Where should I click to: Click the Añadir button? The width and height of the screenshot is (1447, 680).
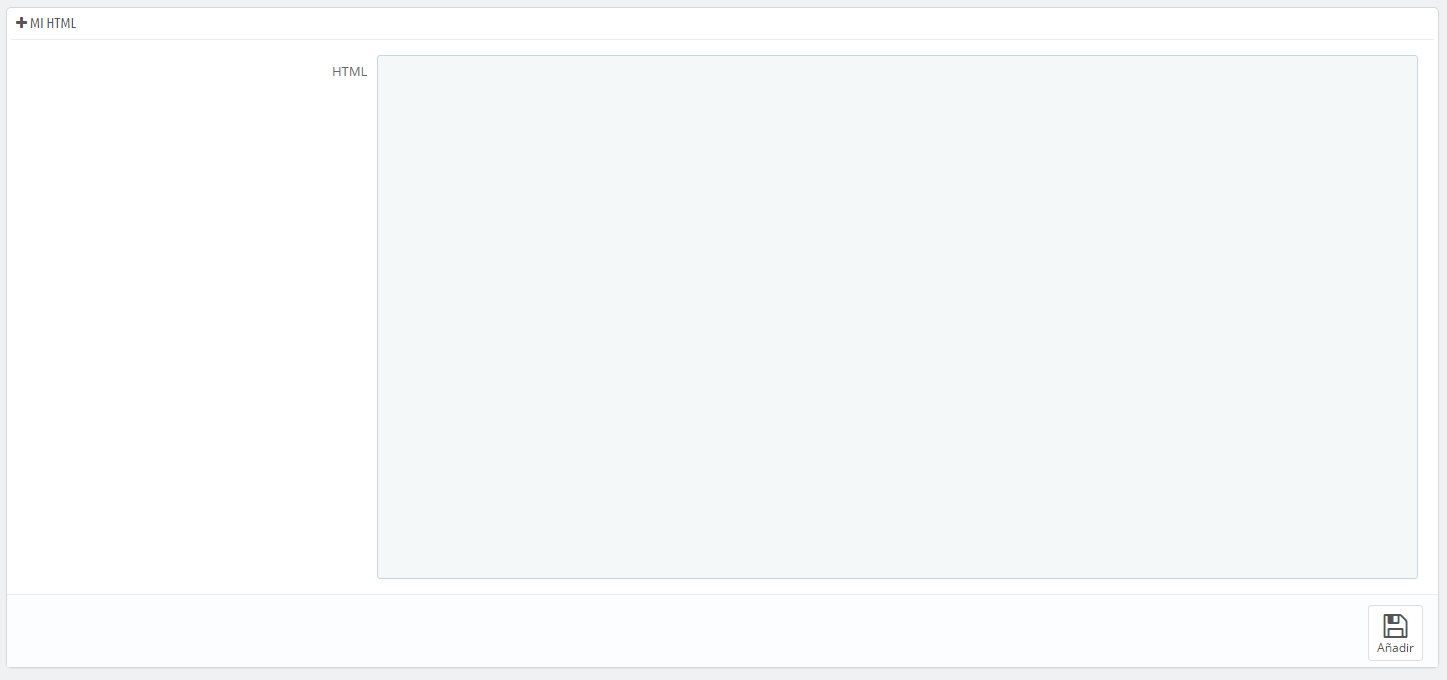coord(1395,633)
